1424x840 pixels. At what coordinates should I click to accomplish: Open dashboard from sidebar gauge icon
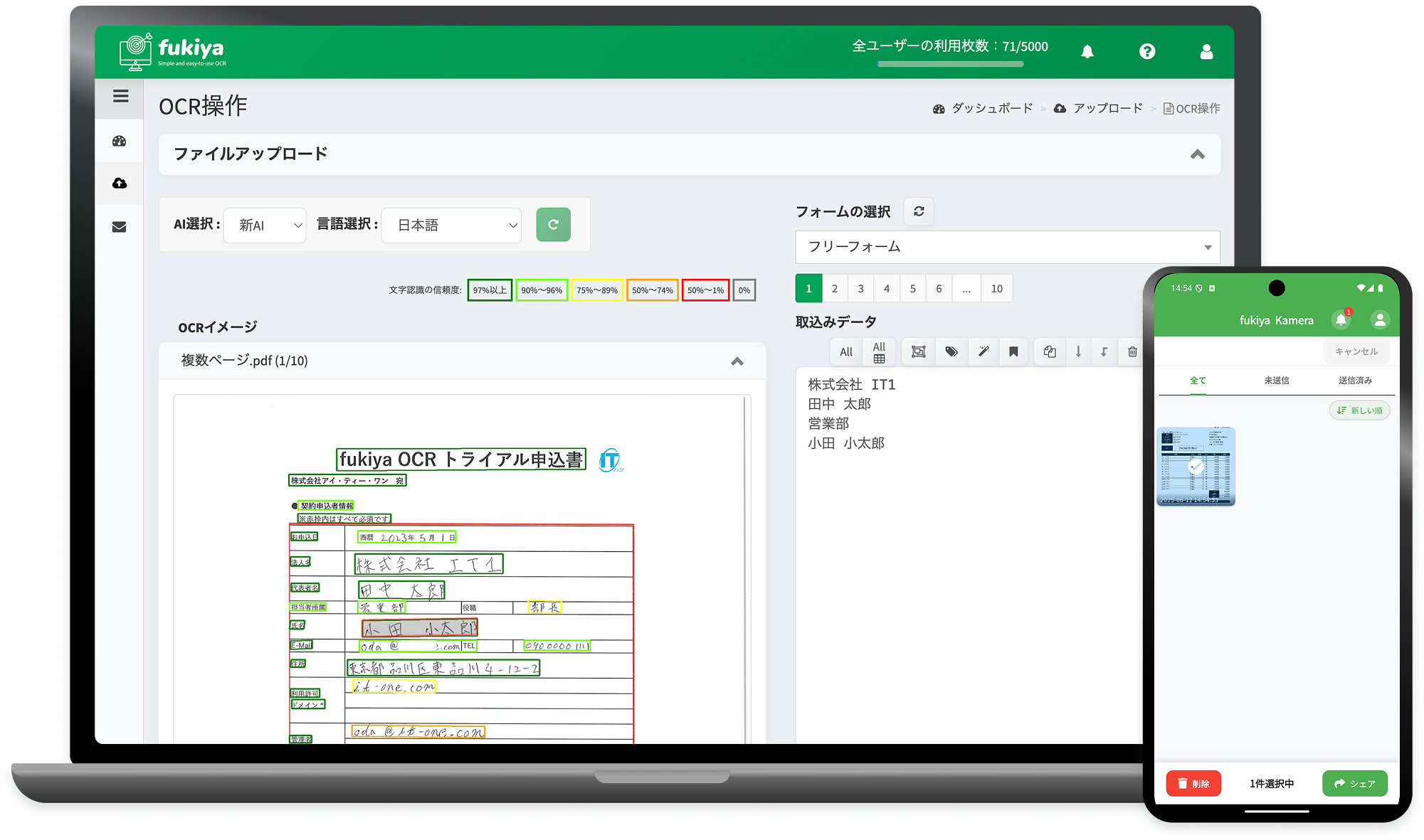point(120,141)
